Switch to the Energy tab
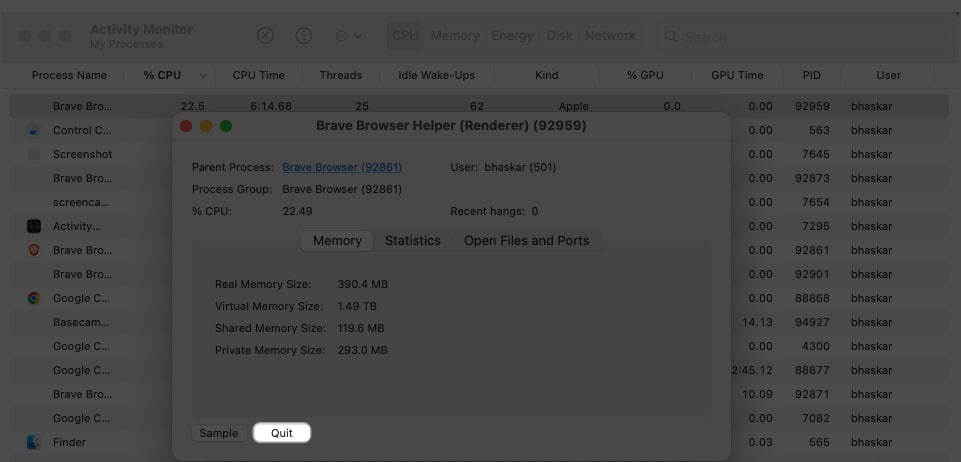The width and height of the screenshot is (961, 462). click(x=512, y=36)
